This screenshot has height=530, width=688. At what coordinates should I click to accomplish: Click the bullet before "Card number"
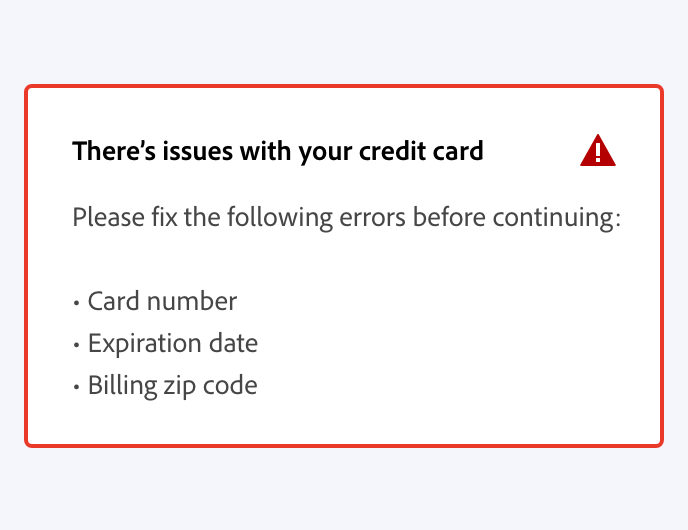point(77,302)
